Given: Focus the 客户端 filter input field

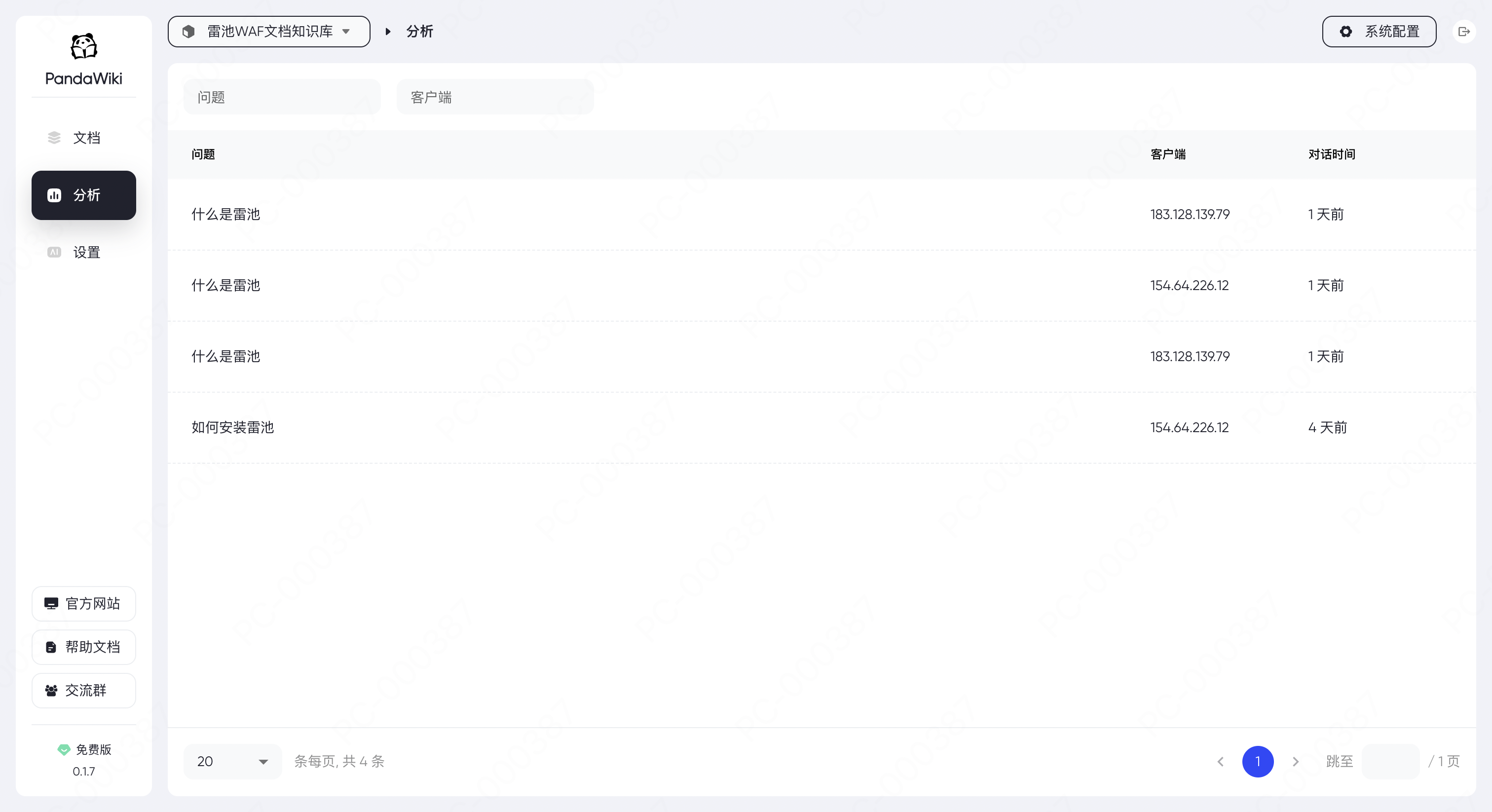Looking at the screenshot, I should click(x=495, y=97).
